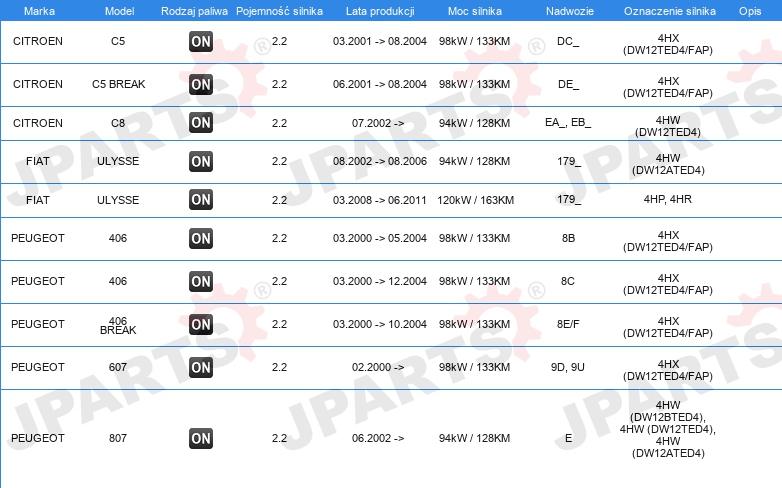The height and width of the screenshot is (488, 782).
Task: Click the 4HX engine code in Citroen C5 DC_ row
Action: tap(668, 44)
